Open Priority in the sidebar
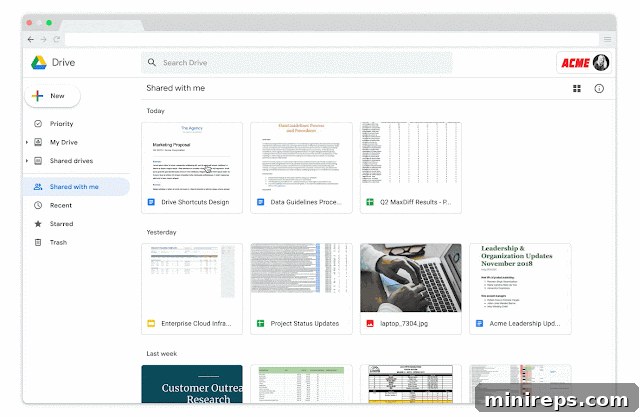 [61, 124]
